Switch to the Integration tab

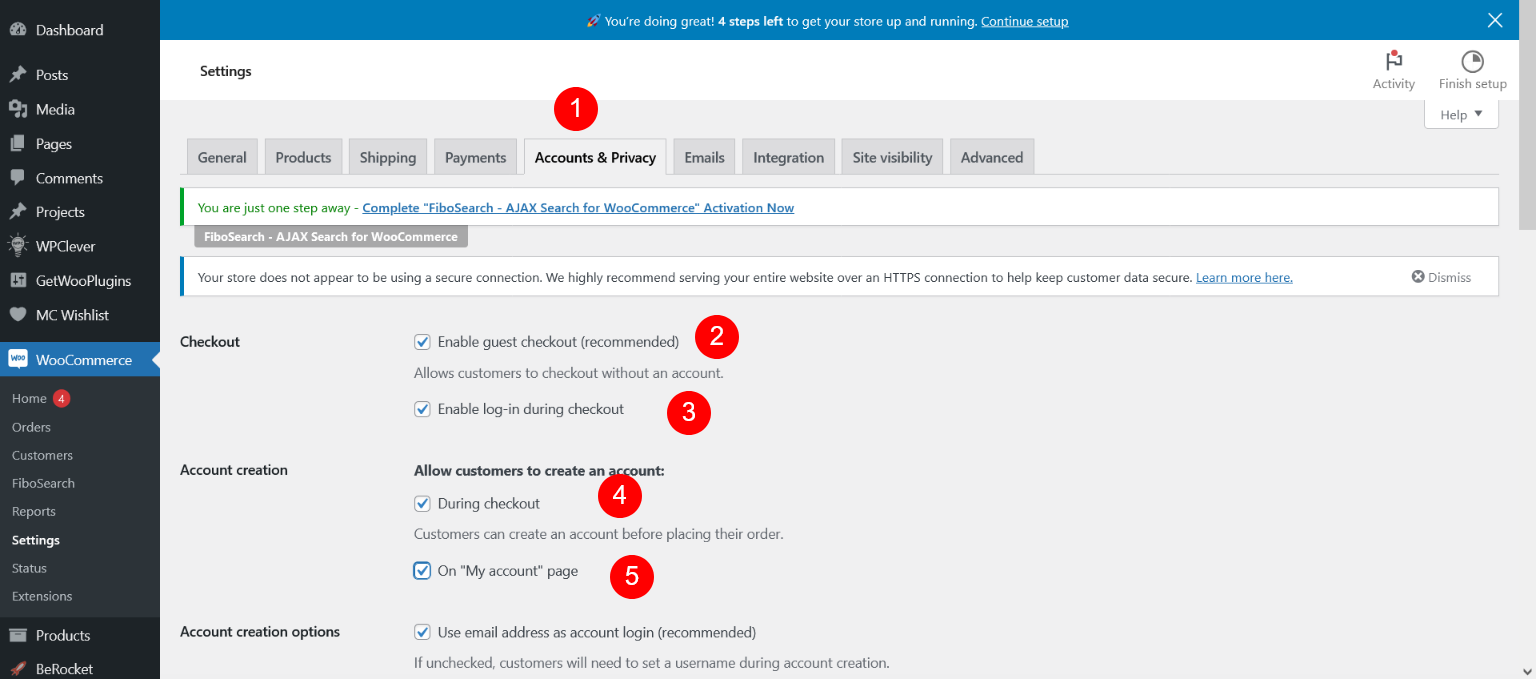coord(788,157)
